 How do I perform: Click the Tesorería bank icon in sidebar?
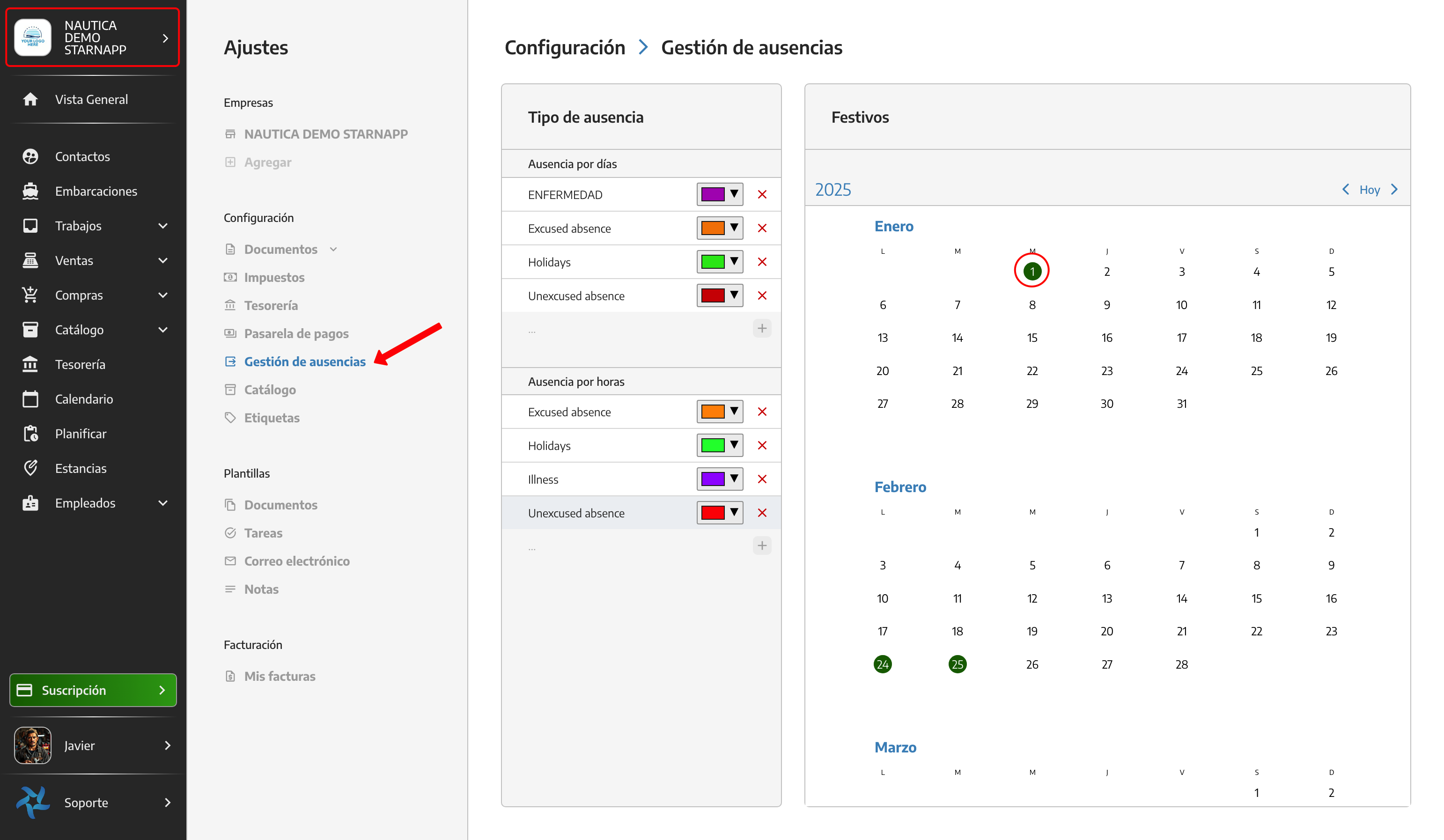click(x=30, y=364)
